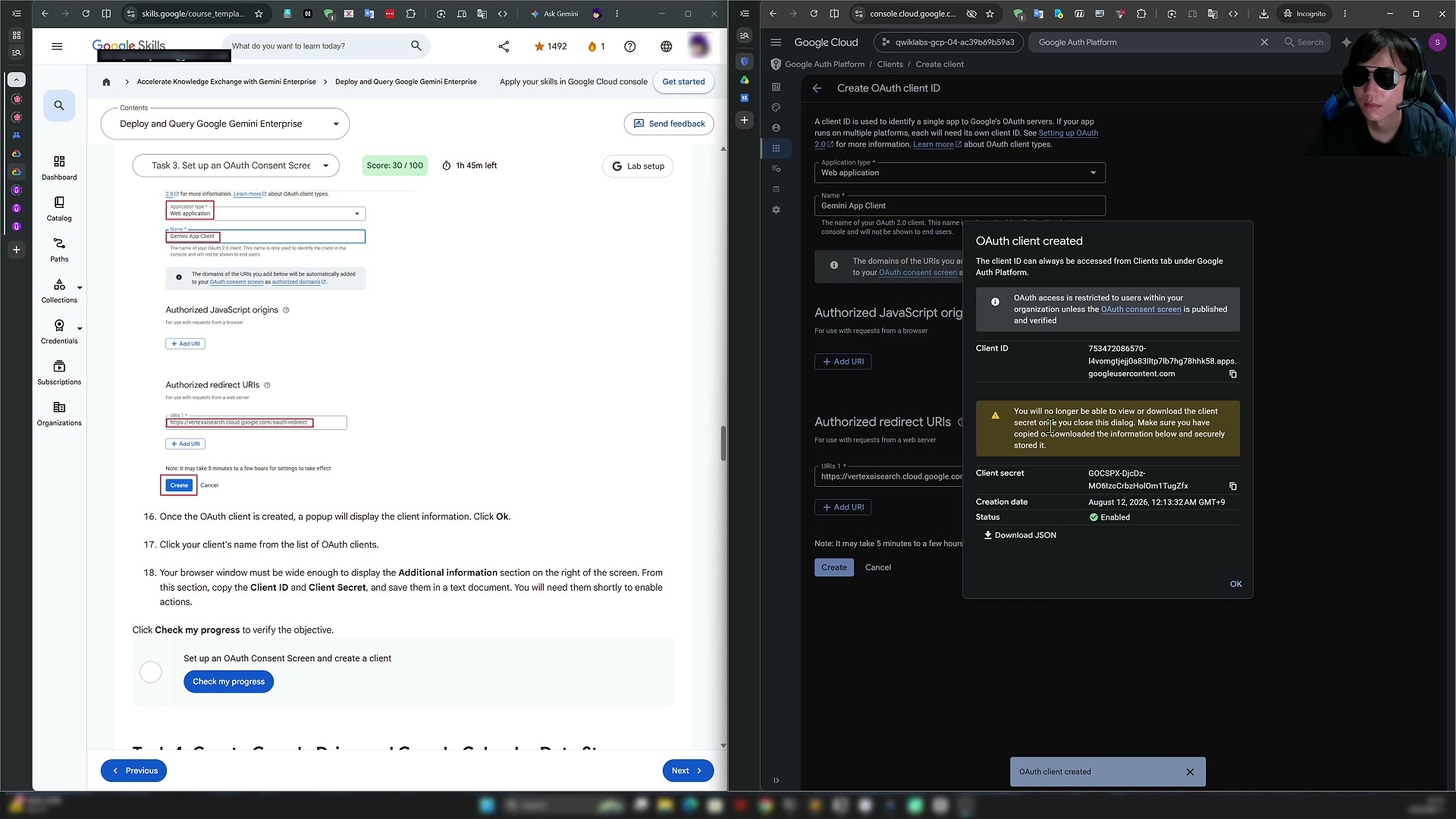Dismiss the 'OAuth client created' toast
Viewport: 1456px width, 819px height.
tap(1190, 772)
